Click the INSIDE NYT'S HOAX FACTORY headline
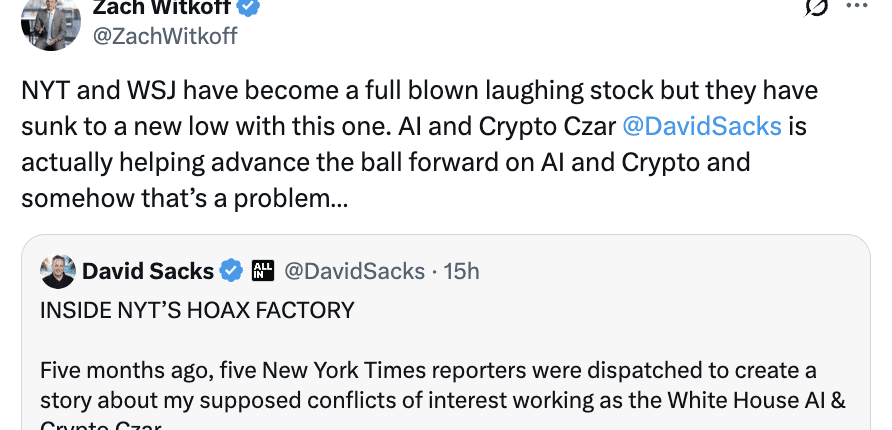892x430 pixels. point(197,310)
